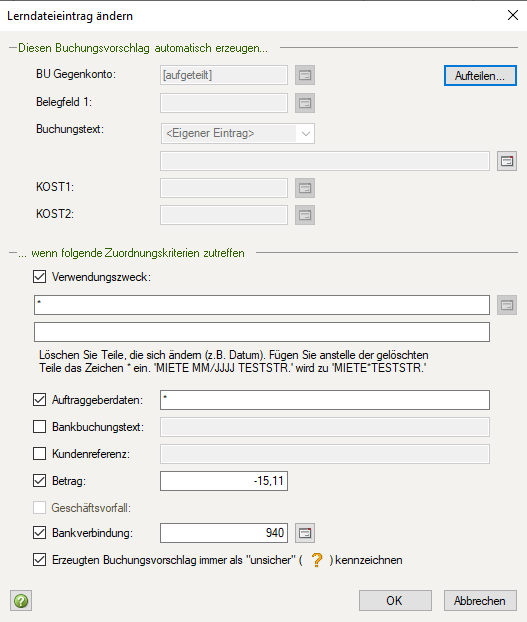The width and height of the screenshot is (527, 622).
Task: Click KOST2 lookup icon
Action: (305, 215)
